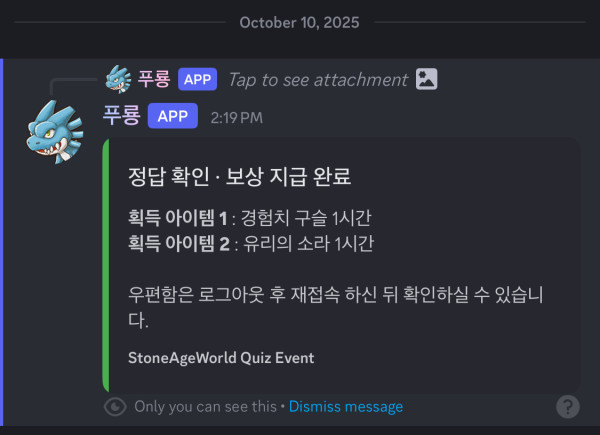This screenshot has width=600, height=435.
Task: Click the 획득 아이템 1 reward line
Action: [249, 218]
